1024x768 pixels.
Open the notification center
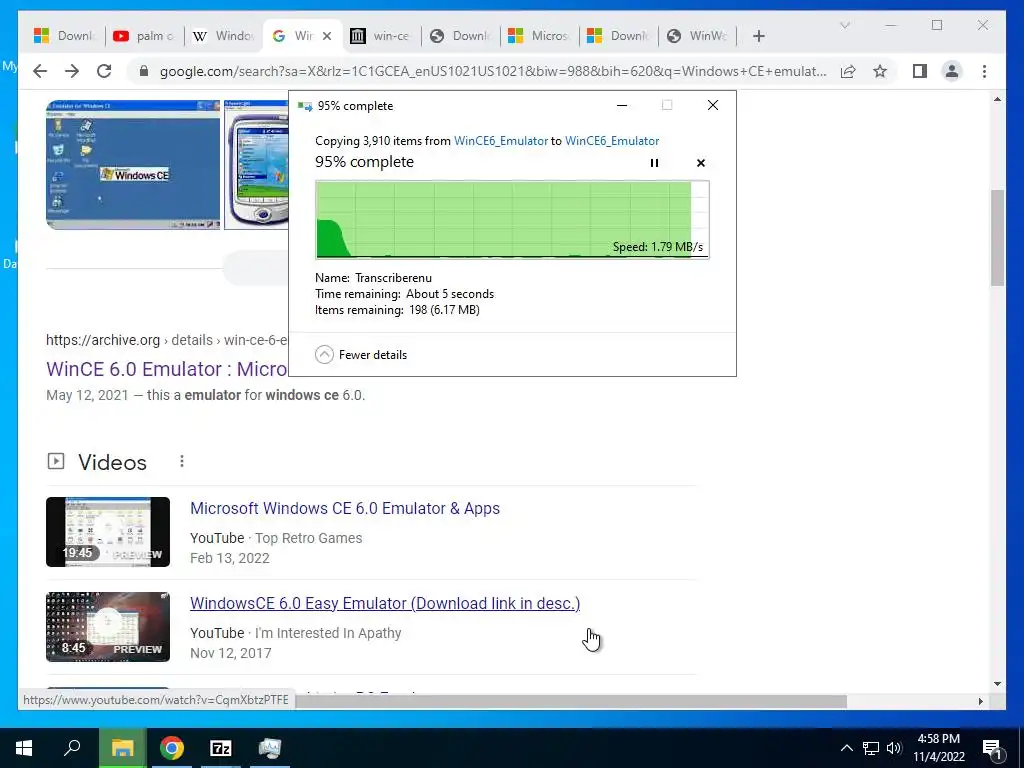click(x=993, y=748)
